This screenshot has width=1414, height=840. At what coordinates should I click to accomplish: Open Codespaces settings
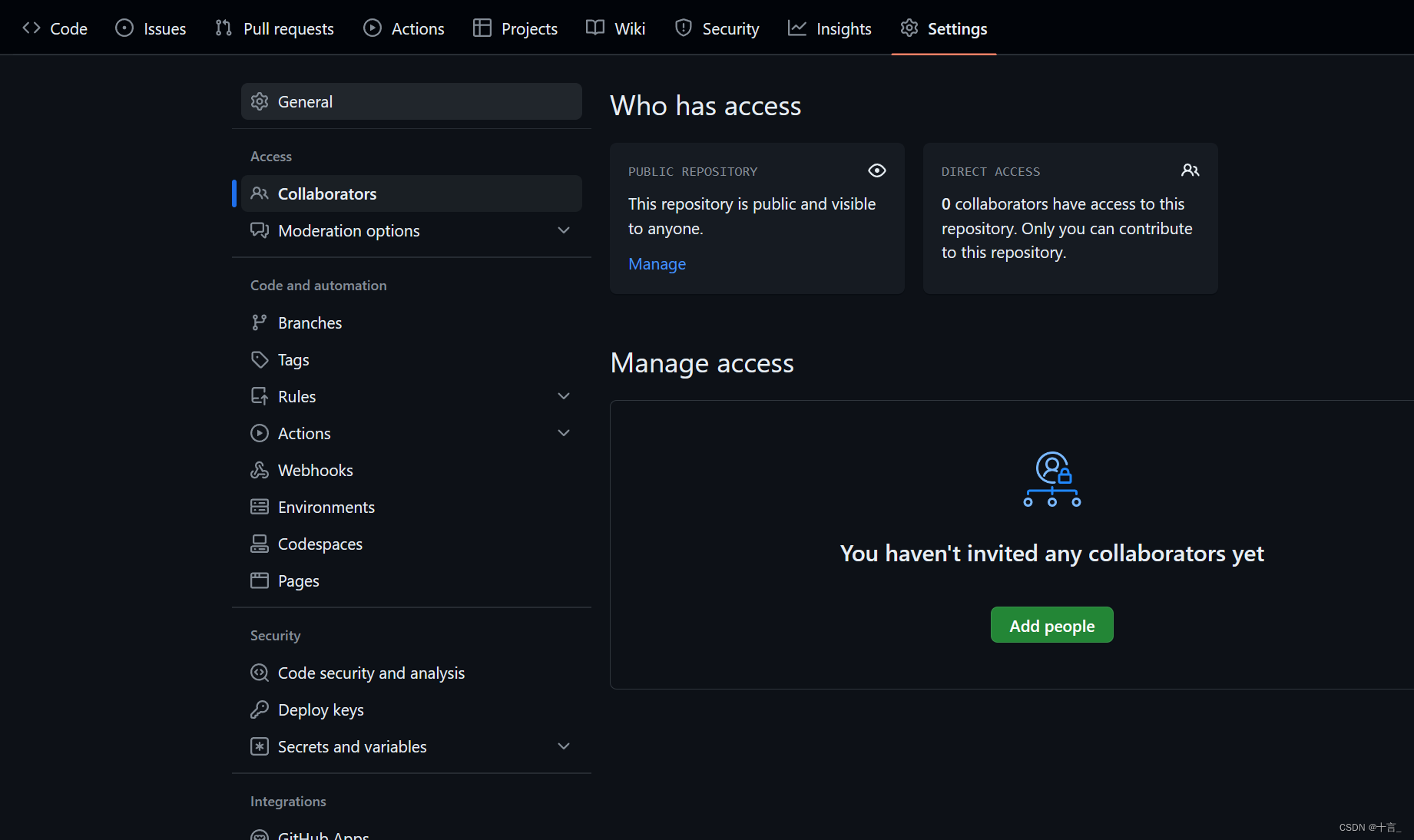412,544
